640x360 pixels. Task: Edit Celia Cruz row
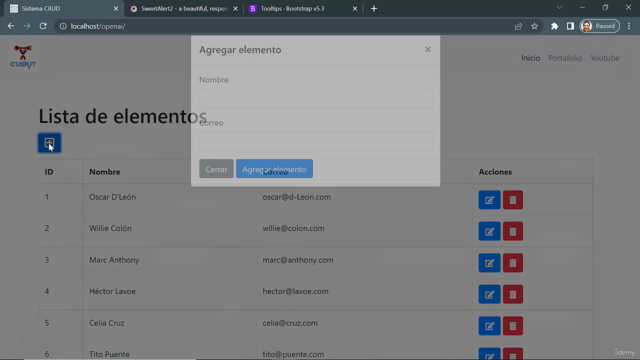pos(489,326)
